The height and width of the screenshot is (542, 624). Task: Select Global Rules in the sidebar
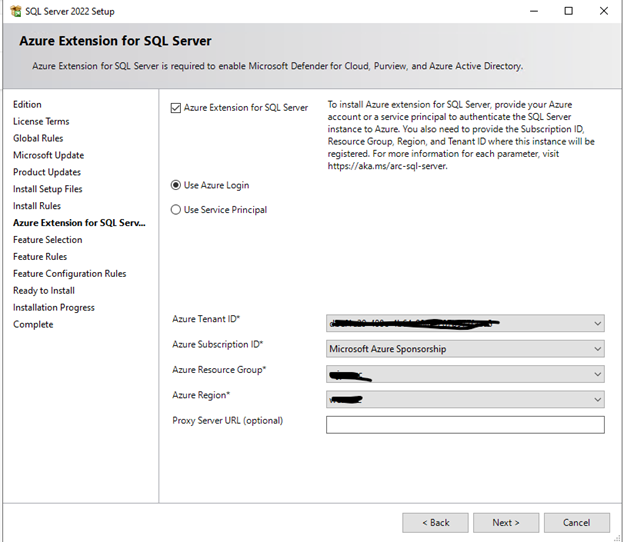[x=38, y=138]
